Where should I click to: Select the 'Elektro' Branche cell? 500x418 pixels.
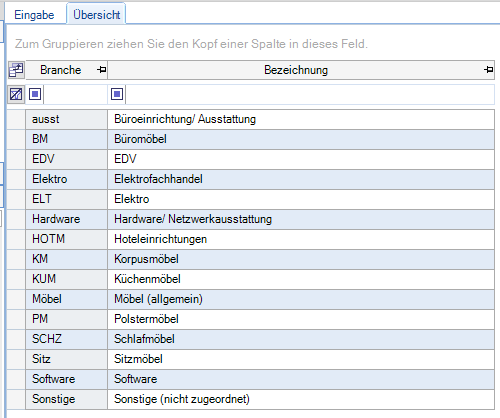click(67, 179)
